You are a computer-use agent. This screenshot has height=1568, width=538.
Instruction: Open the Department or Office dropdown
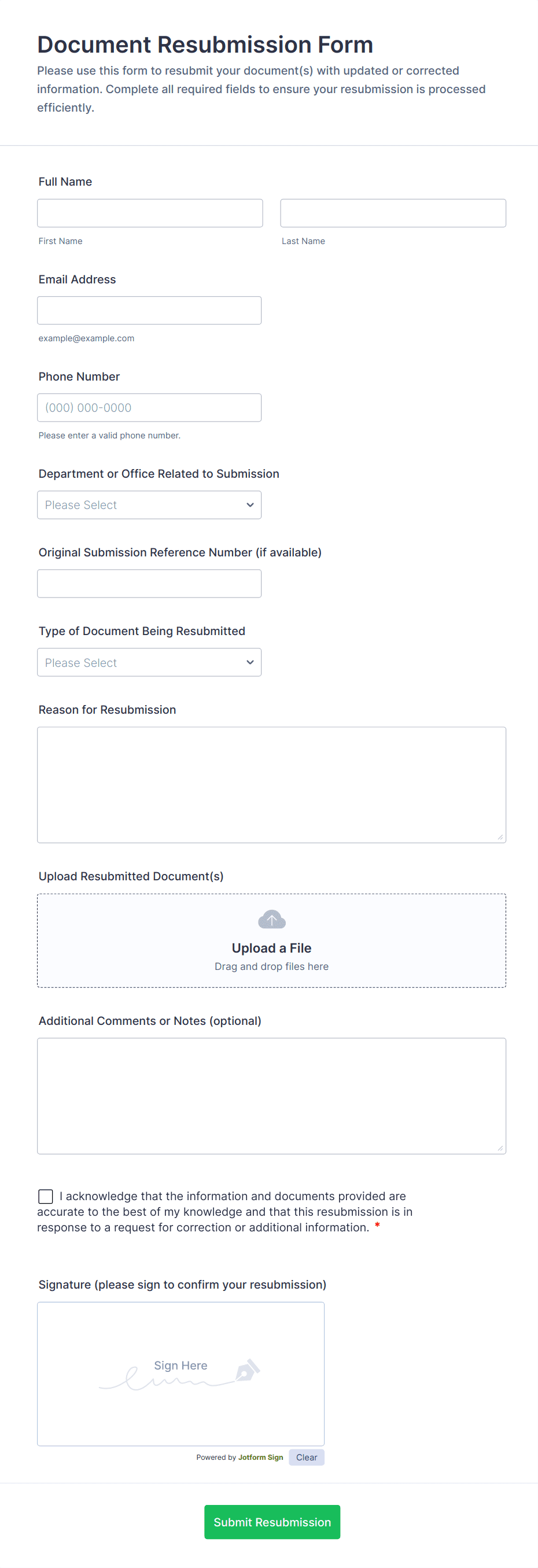pos(149,504)
